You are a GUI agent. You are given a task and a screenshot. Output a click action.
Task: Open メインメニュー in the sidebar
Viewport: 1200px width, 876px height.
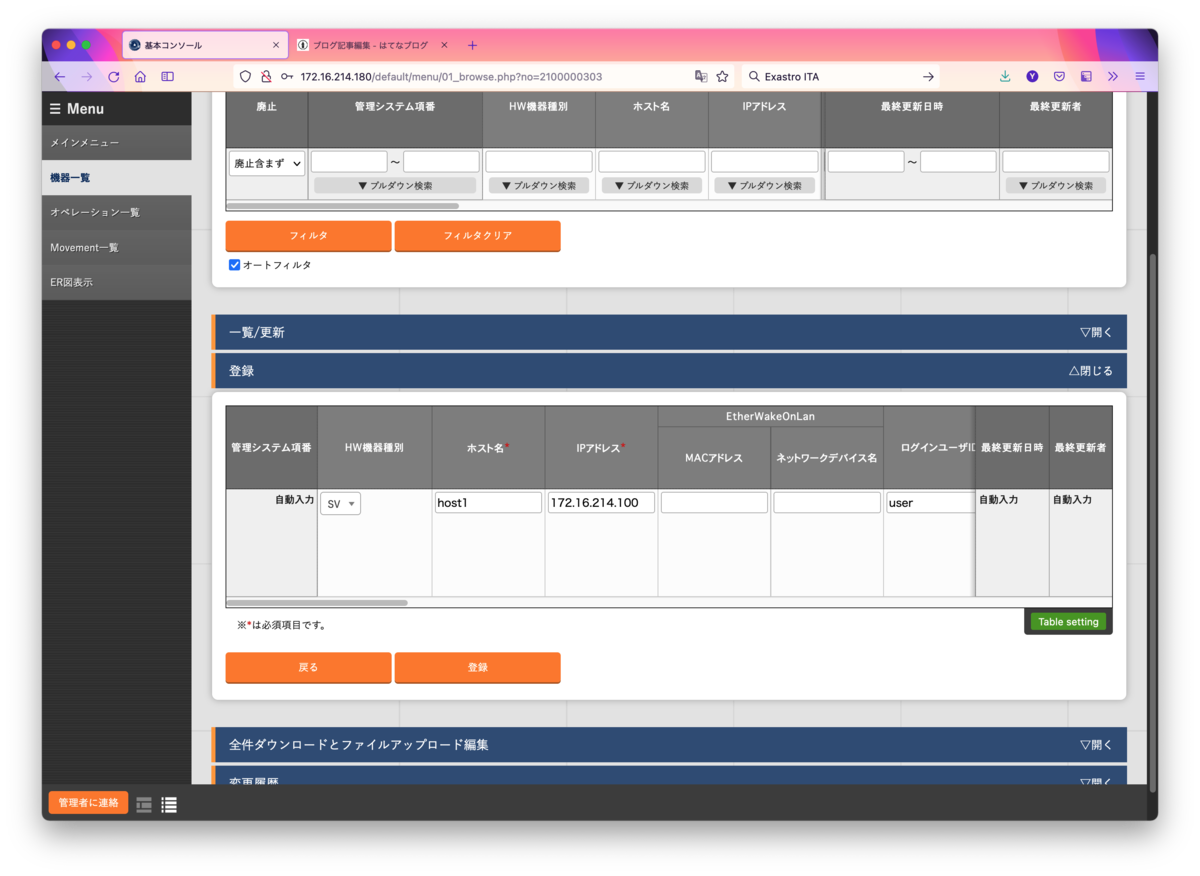pyautogui.click(x=116, y=143)
